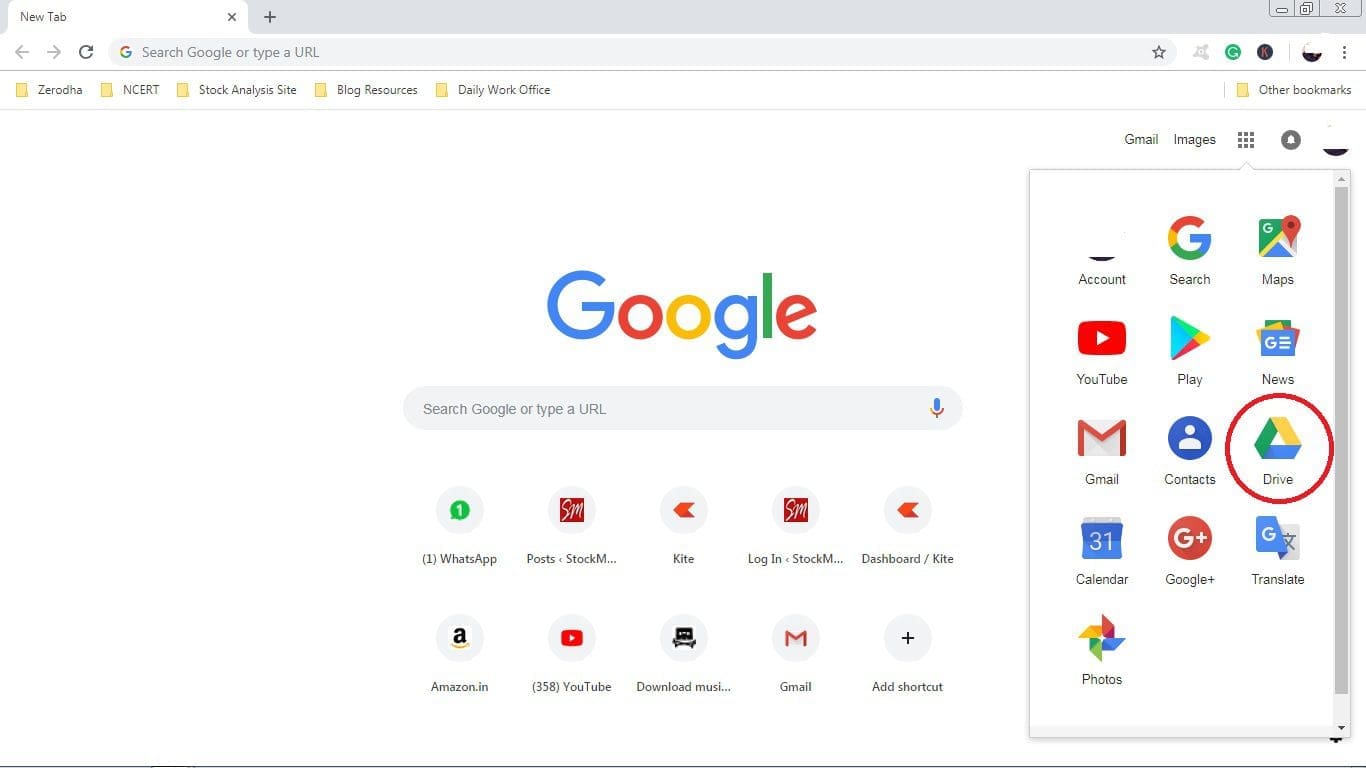Start voice search with microphone icon

click(937, 408)
